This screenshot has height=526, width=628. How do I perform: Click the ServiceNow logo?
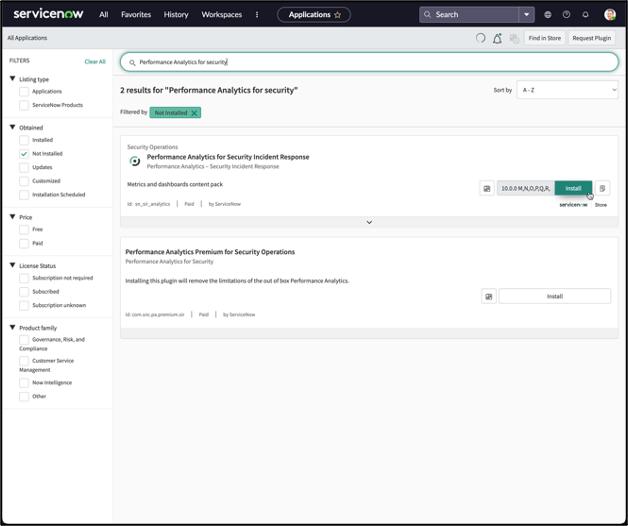[x=48, y=14]
